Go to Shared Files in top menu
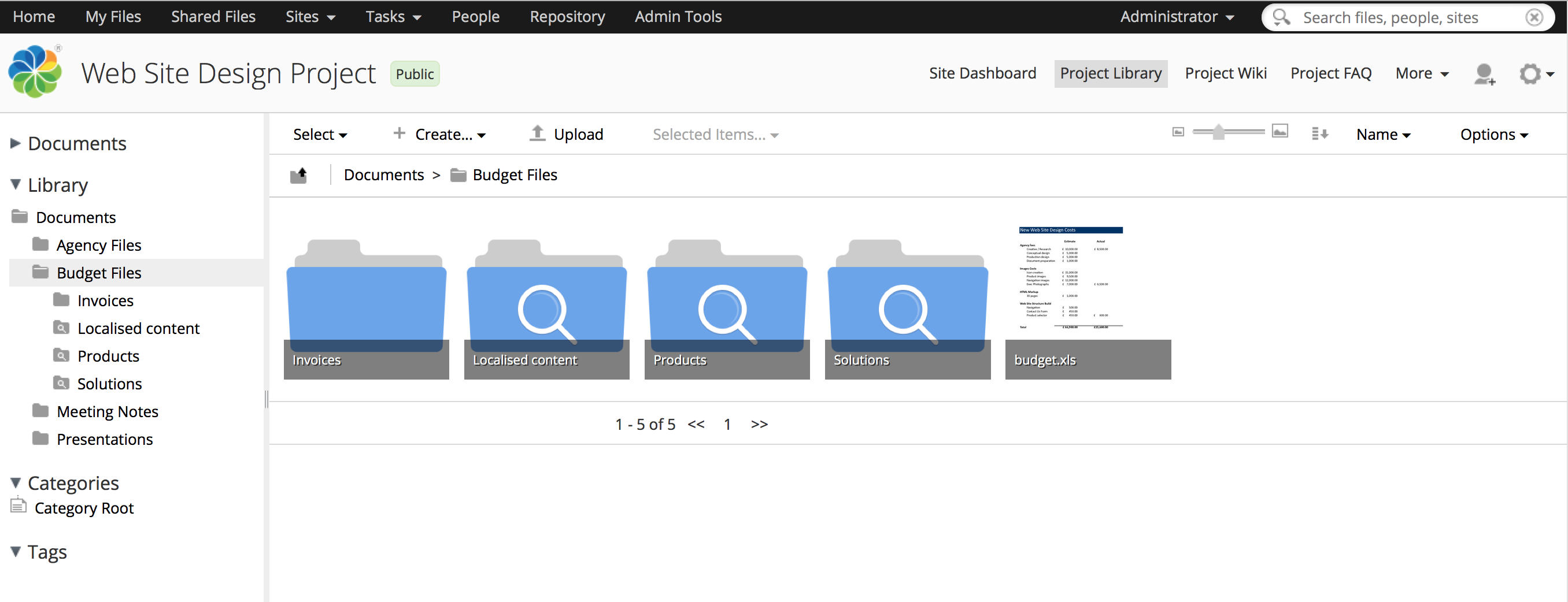The height and width of the screenshot is (602, 1568). click(213, 16)
